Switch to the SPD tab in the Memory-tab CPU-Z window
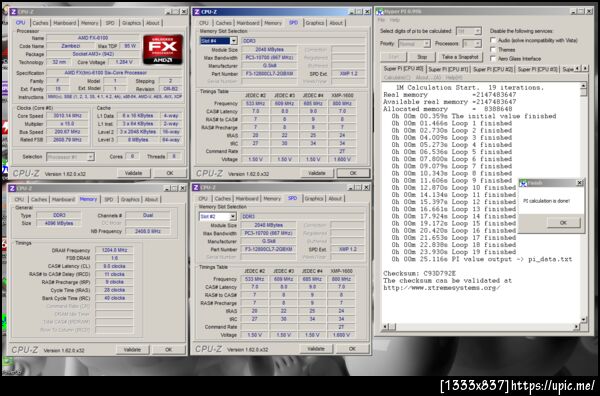Image resolution: width=600 pixels, height=396 pixels. click(109, 200)
